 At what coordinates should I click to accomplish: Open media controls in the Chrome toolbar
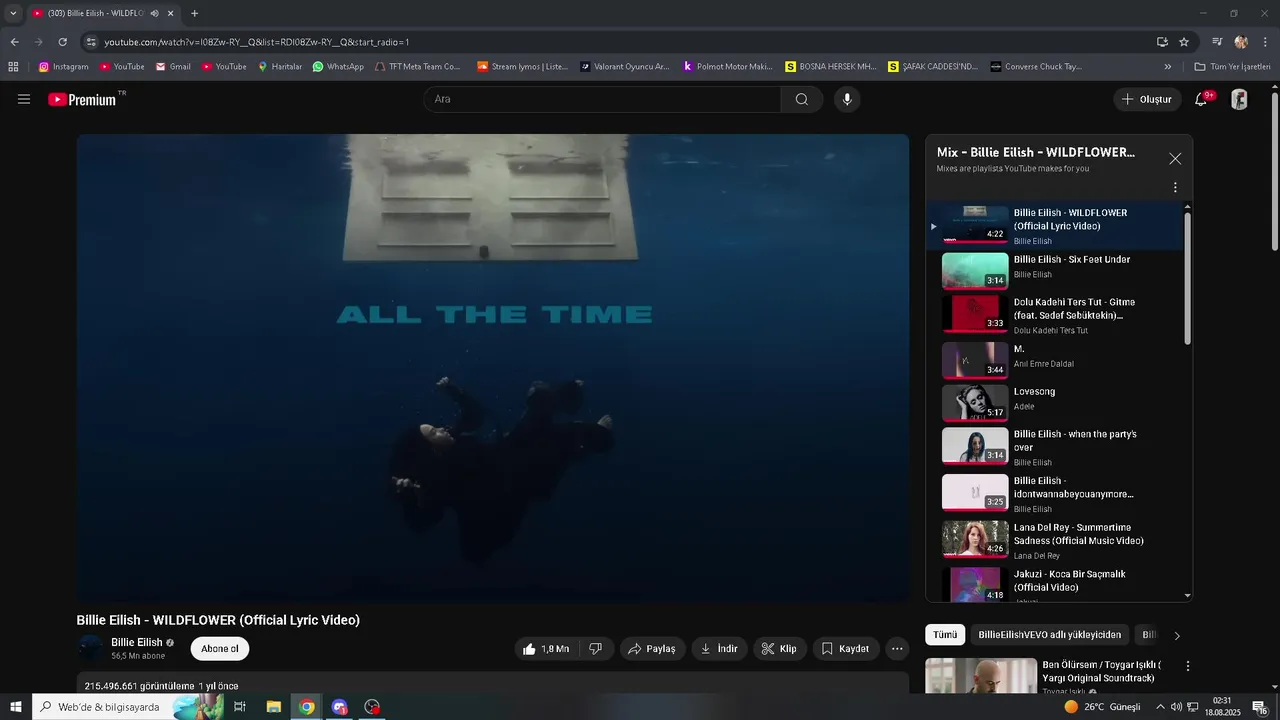click(x=1217, y=42)
